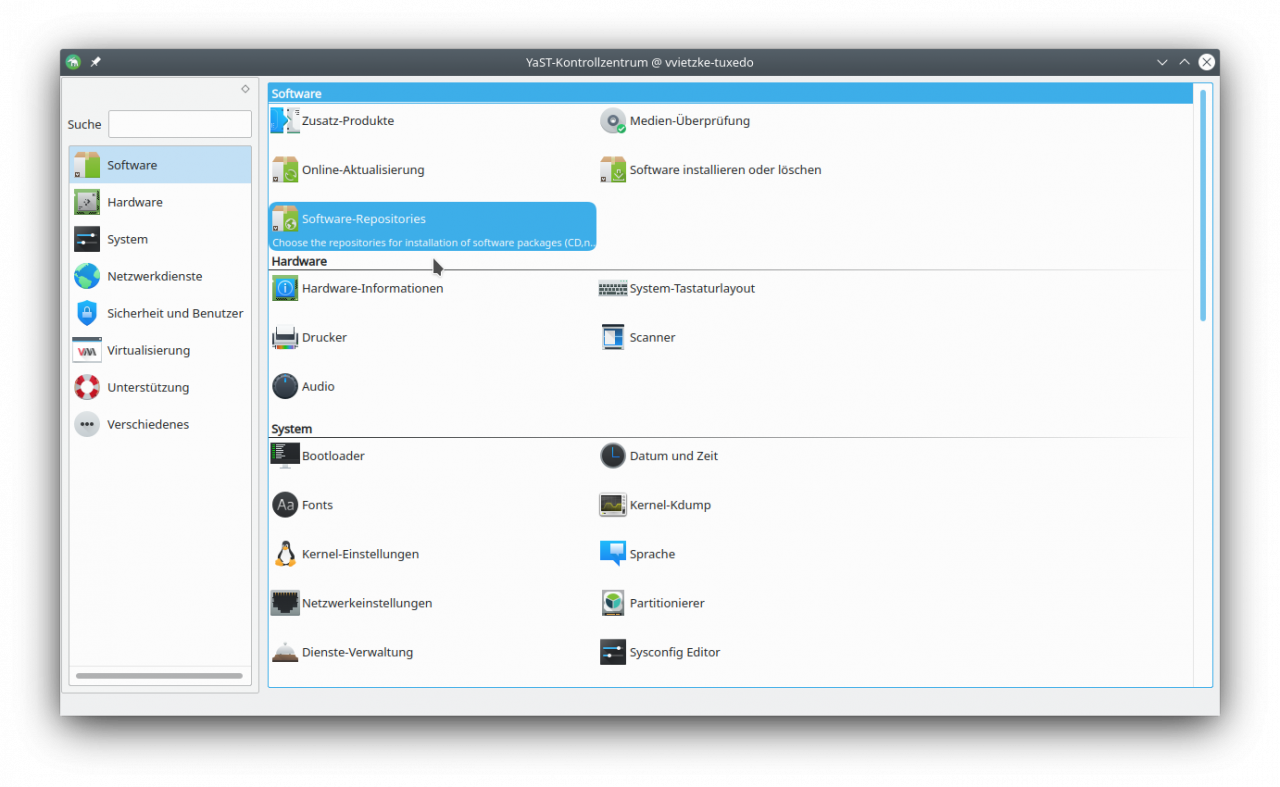Click the Sysconfig Editor icon
The height and width of the screenshot is (787, 1280).
[613, 652]
